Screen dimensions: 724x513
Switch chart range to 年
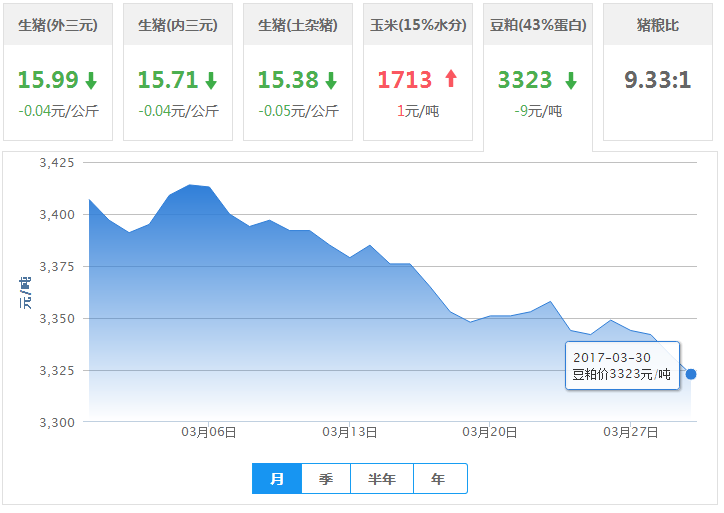point(440,478)
